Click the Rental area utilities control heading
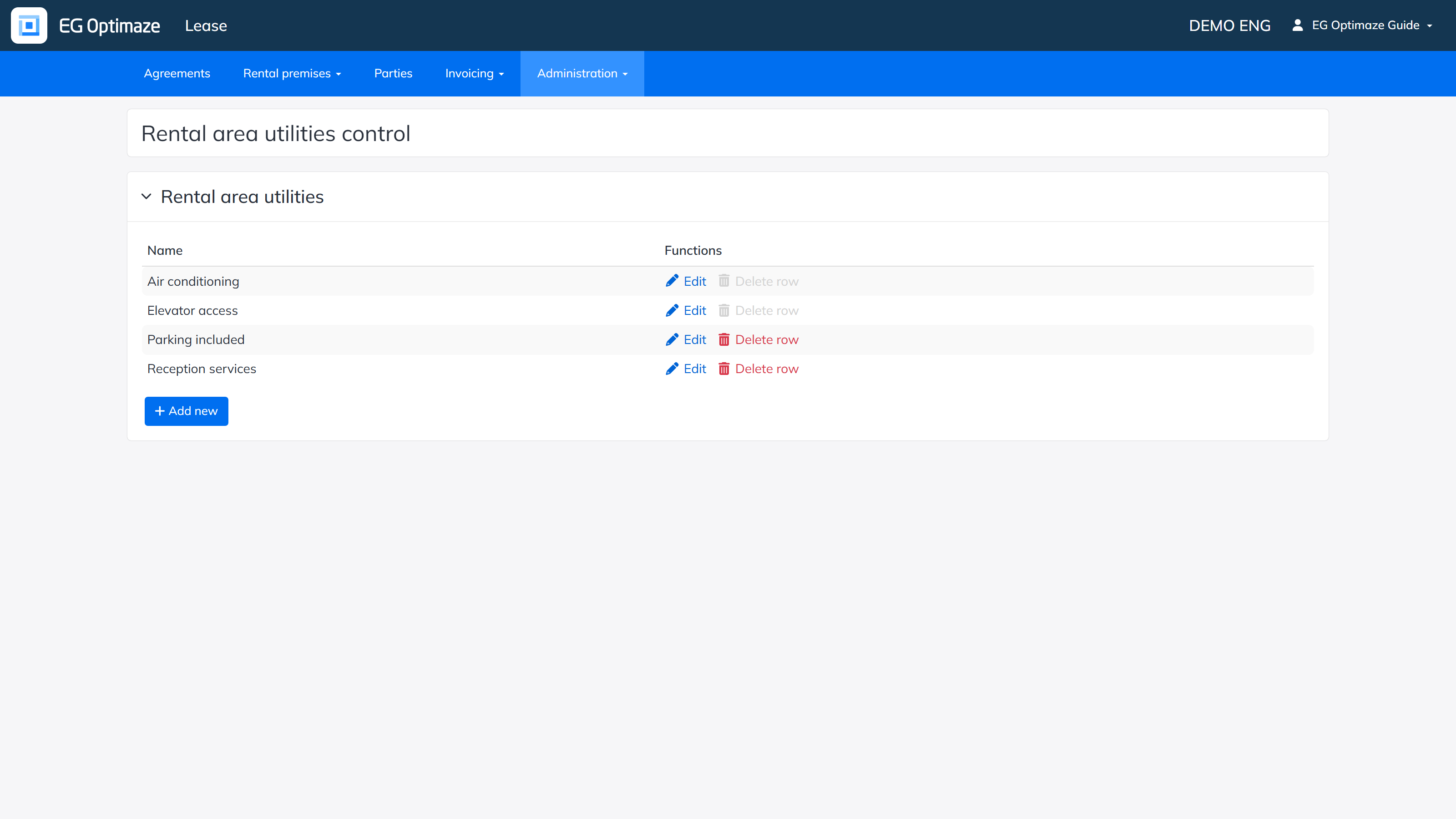Screen dimensions: 1456x819 click(276, 133)
